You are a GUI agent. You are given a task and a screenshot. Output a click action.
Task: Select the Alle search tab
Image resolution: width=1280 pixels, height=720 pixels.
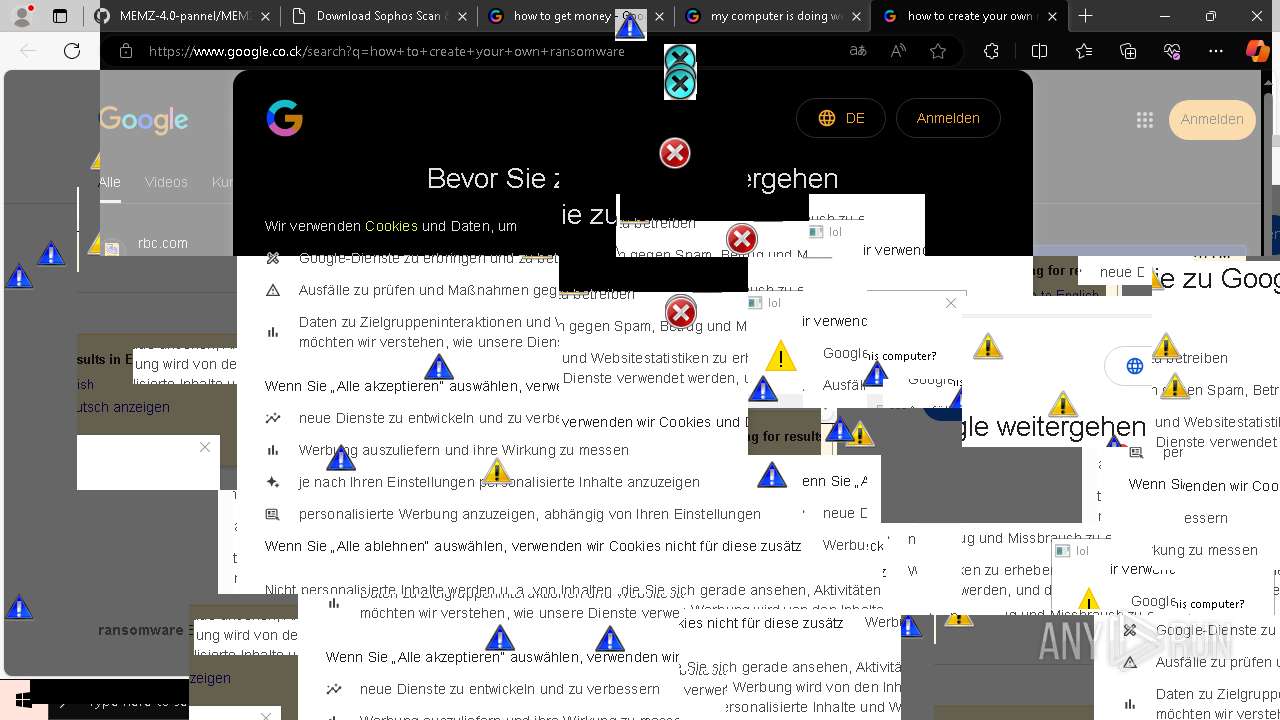tap(109, 182)
